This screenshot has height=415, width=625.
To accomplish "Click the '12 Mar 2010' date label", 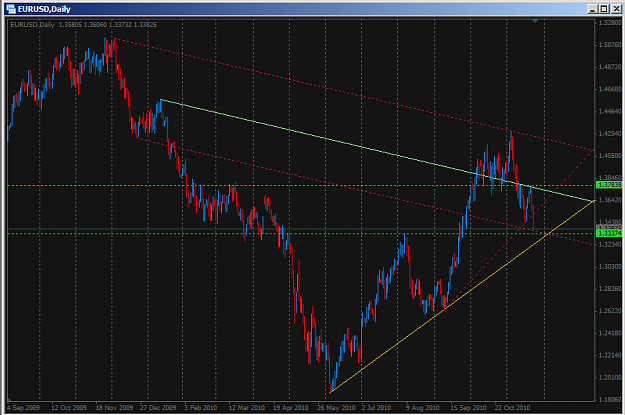I will [246, 408].
